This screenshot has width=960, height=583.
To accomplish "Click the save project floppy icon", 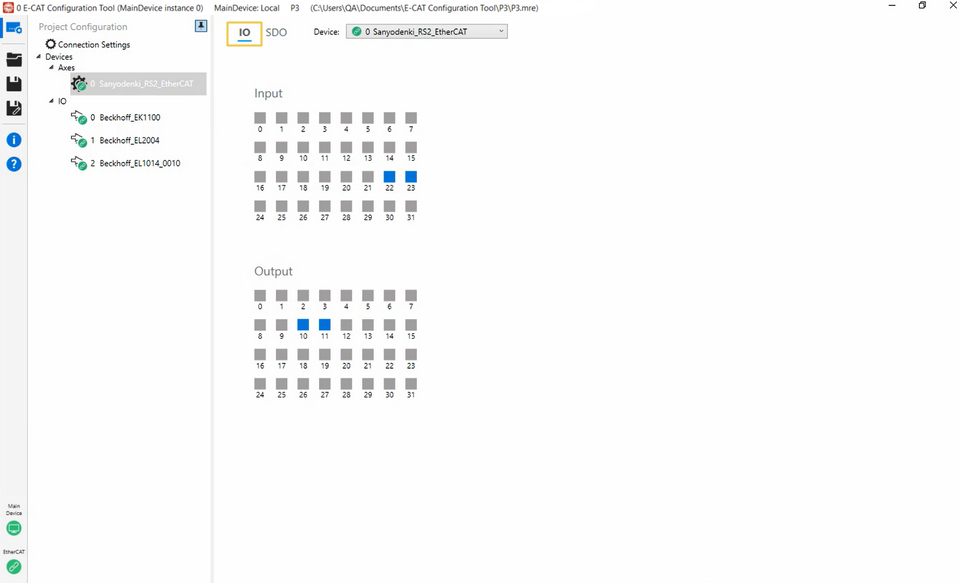I will point(14,84).
